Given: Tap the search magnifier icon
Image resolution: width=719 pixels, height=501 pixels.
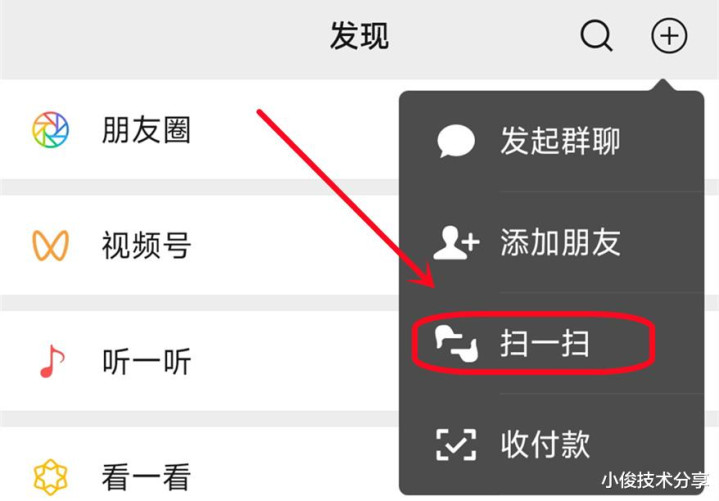Looking at the screenshot, I should coord(596,36).
